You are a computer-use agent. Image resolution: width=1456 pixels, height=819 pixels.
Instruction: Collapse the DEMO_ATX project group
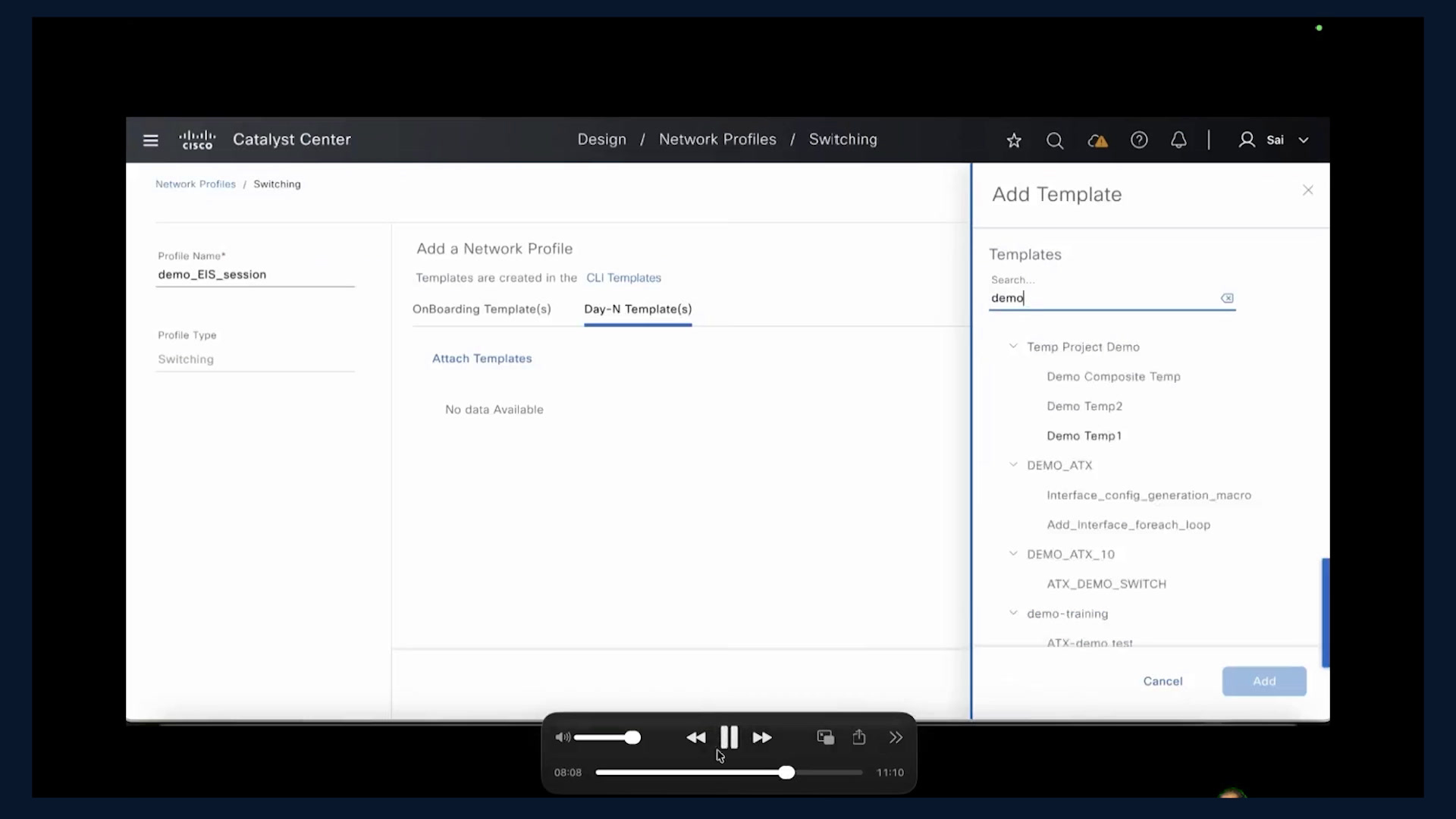pyautogui.click(x=1013, y=465)
